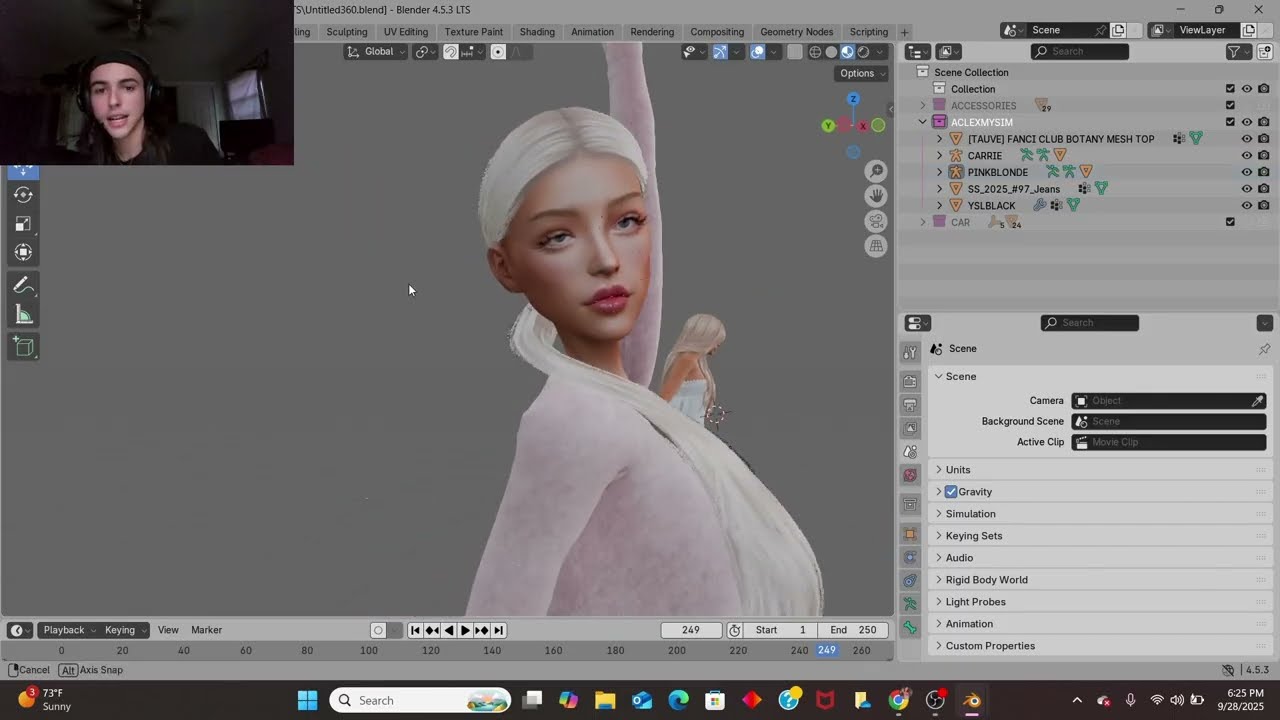The width and height of the screenshot is (1280, 720).
Task: Disable rendering for SS_2025_#97_Jeans camera icon
Action: click(1264, 189)
